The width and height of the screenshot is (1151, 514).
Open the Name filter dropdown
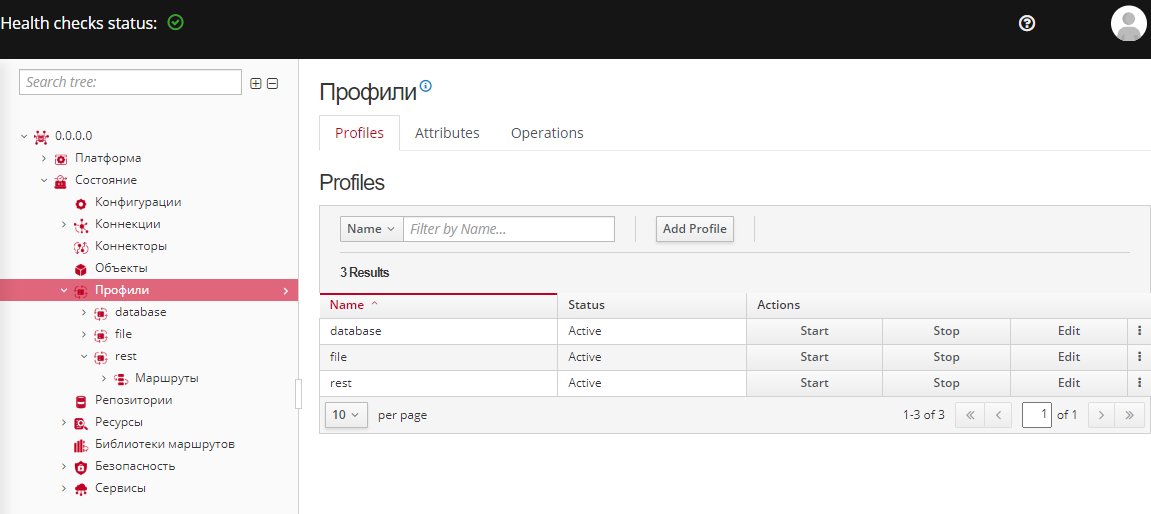[x=371, y=229]
